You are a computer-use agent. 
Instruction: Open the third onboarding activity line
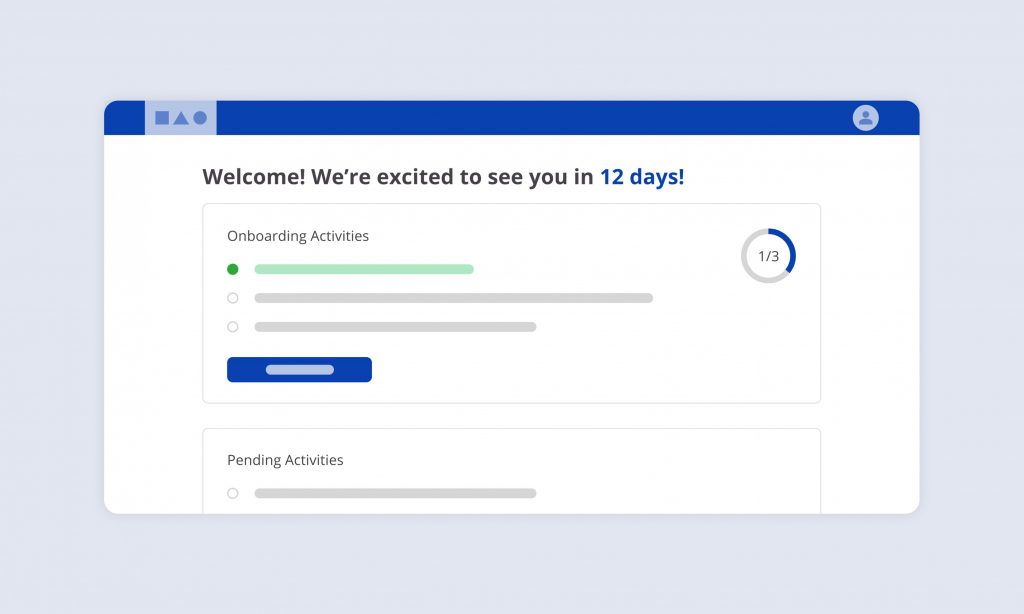coord(395,327)
